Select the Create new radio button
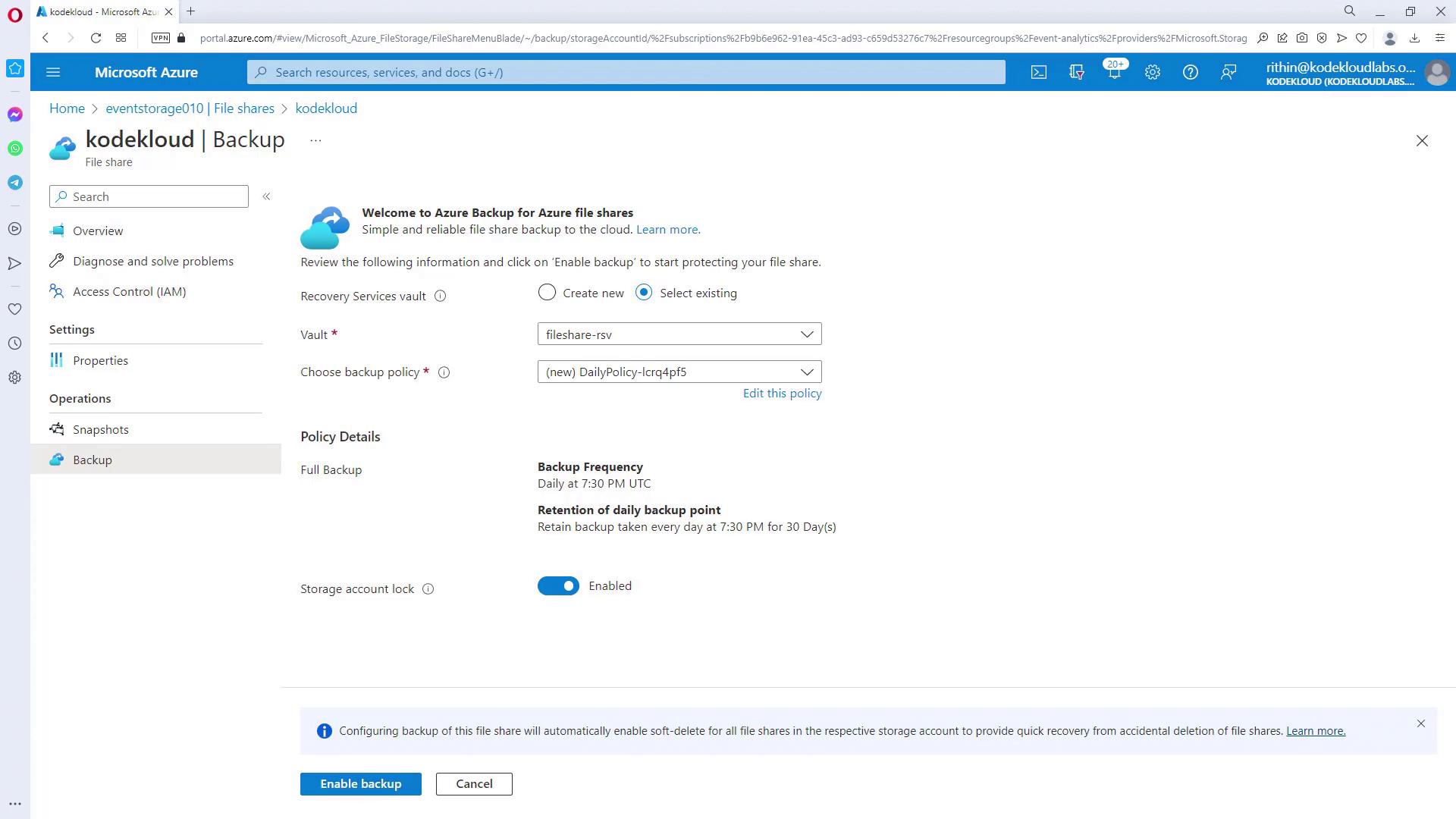Image resolution: width=1456 pixels, height=819 pixels. (x=547, y=293)
